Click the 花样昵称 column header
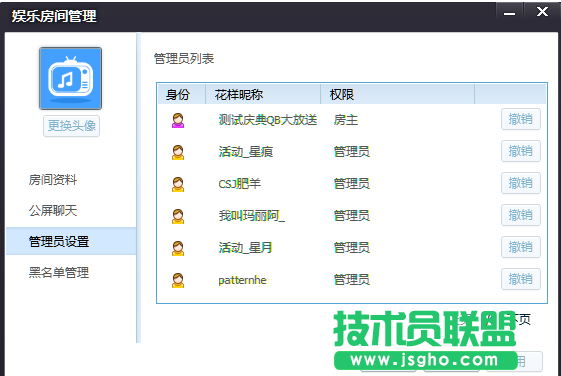The image size is (561, 376). (x=263, y=94)
